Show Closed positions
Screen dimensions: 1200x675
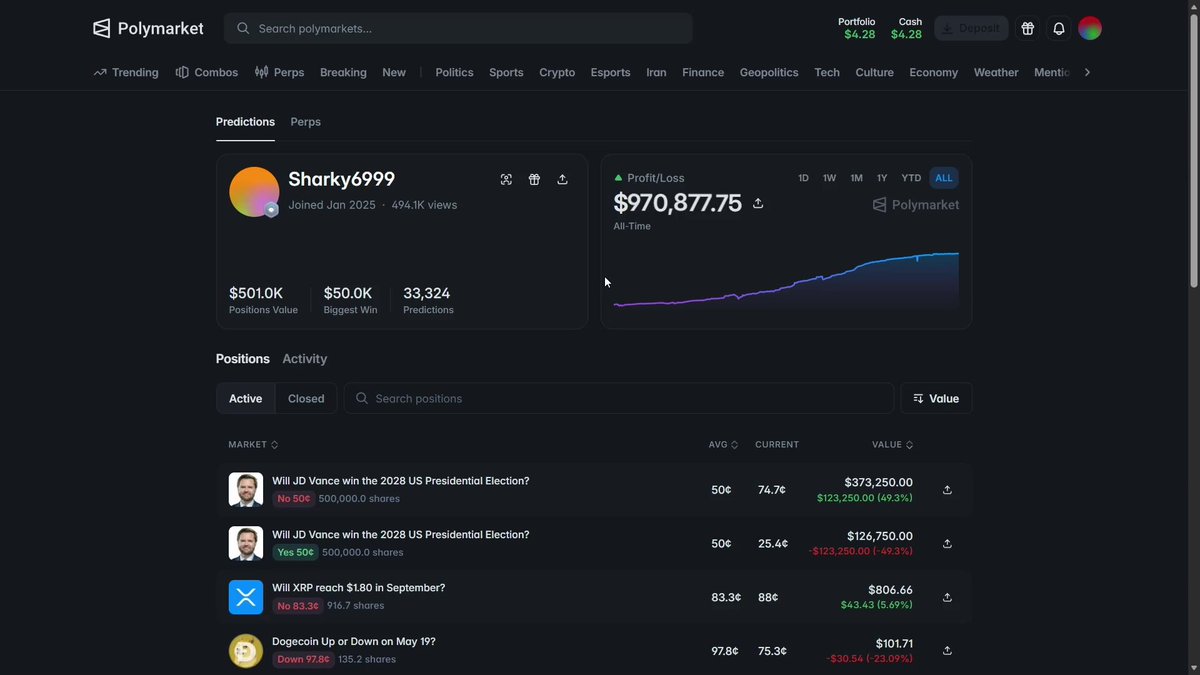pos(306,398)
